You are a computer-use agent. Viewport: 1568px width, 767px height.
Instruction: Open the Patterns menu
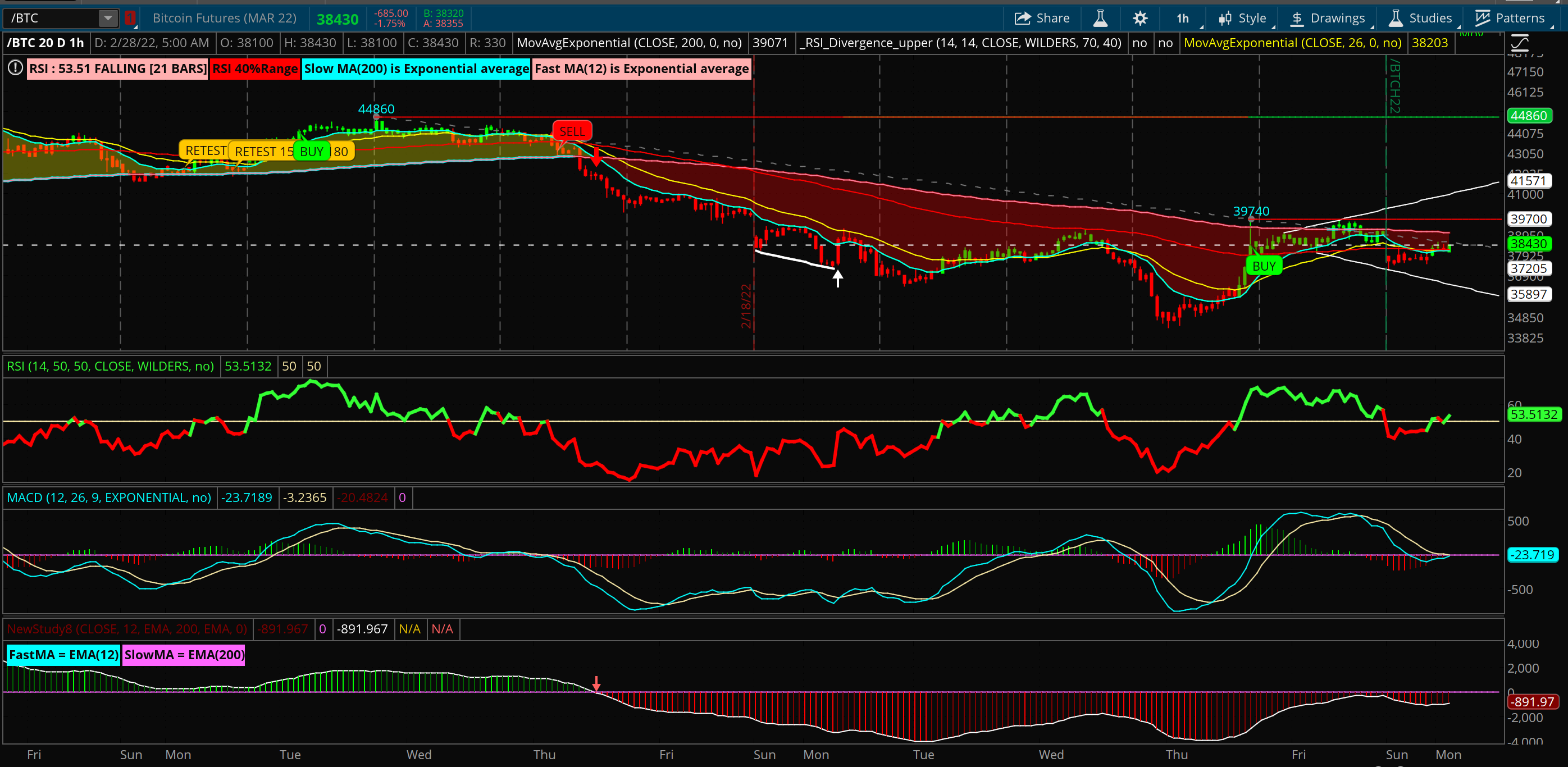pyautogui.click(x=1510, y=19)
